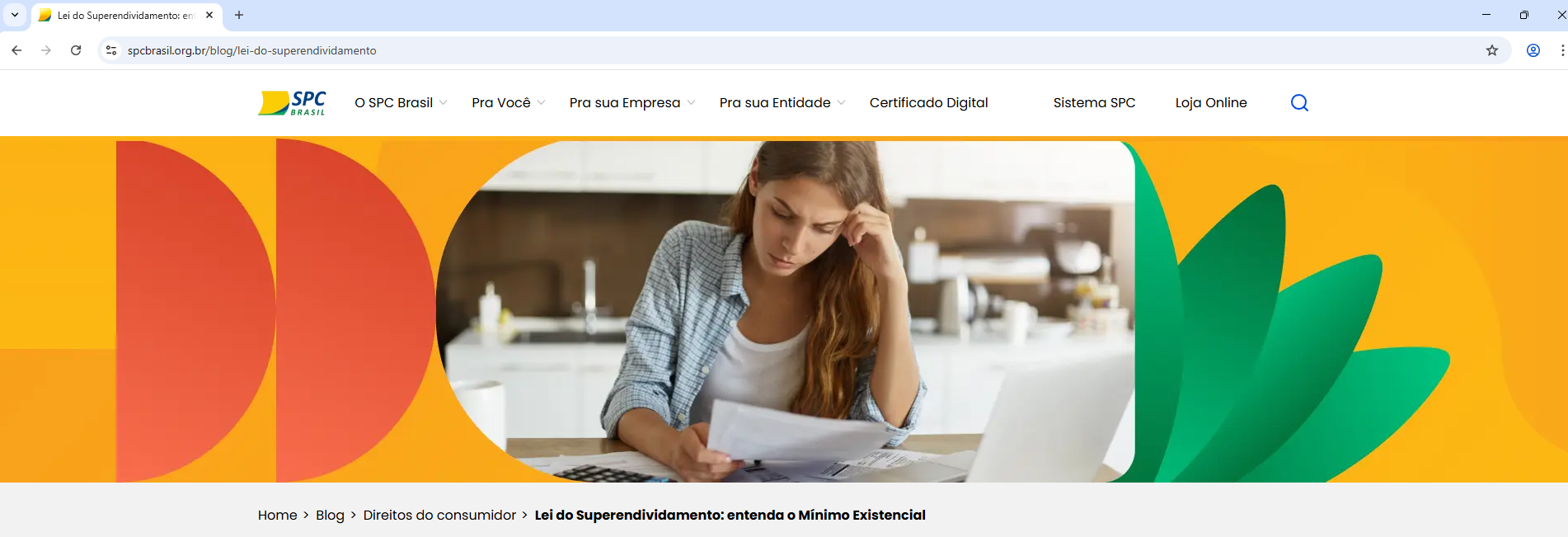Image resolution: width=1568 pixels, height=537 pixels.
Task: Bookmark this page with the star icon
Action: coord(1492,50)
